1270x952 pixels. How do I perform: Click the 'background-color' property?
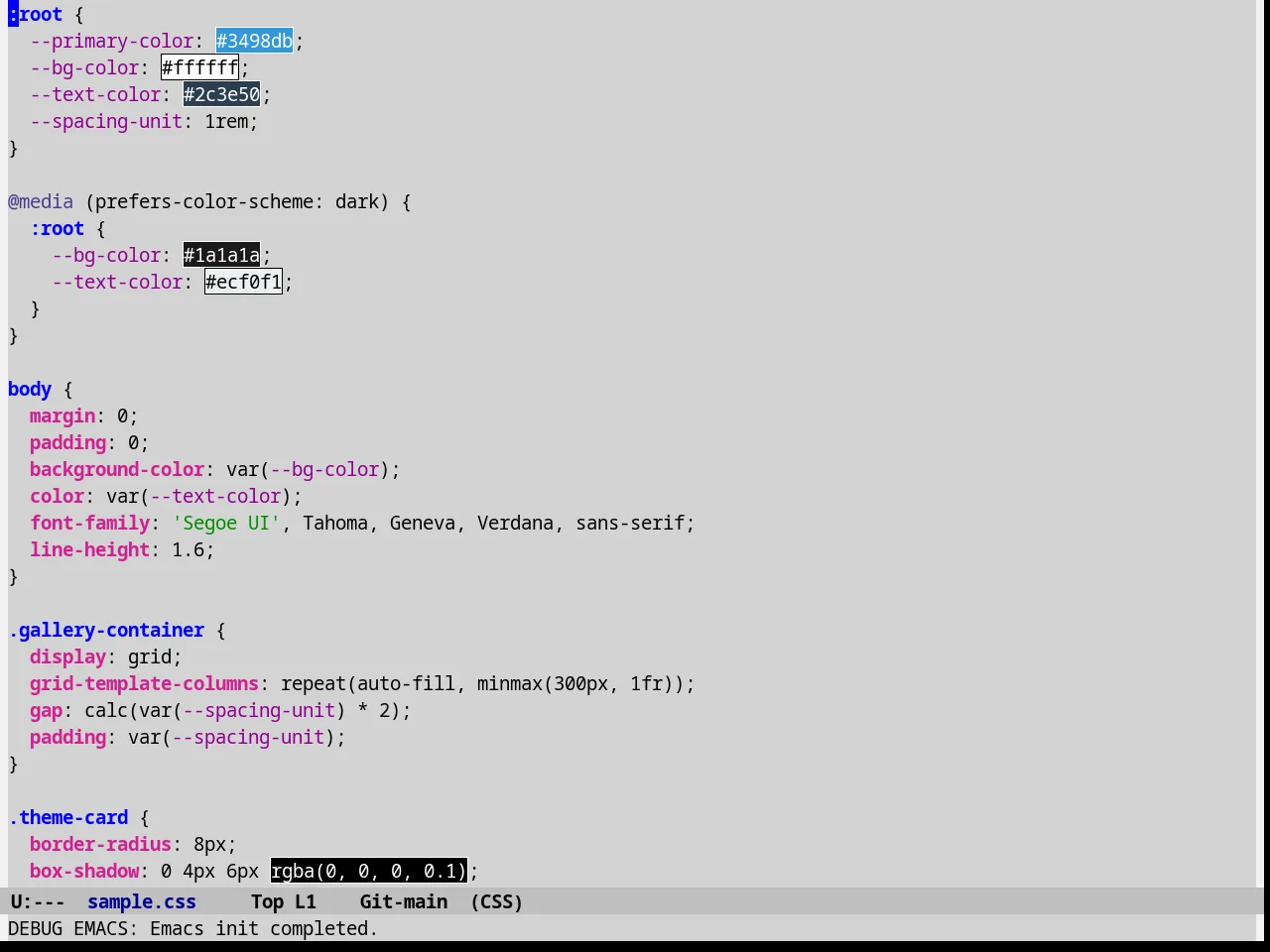click(x=117, y=469)
